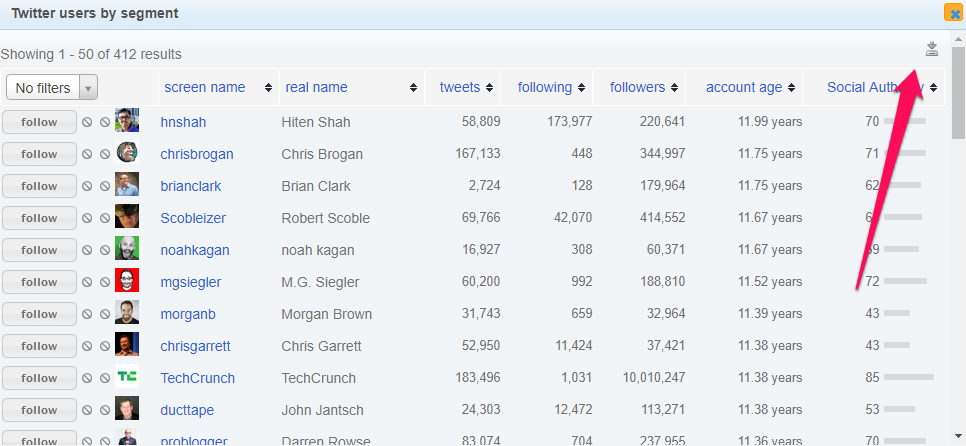
Task: Click the Social Authority bar for hnshah
Action: [x=905, y=121]
